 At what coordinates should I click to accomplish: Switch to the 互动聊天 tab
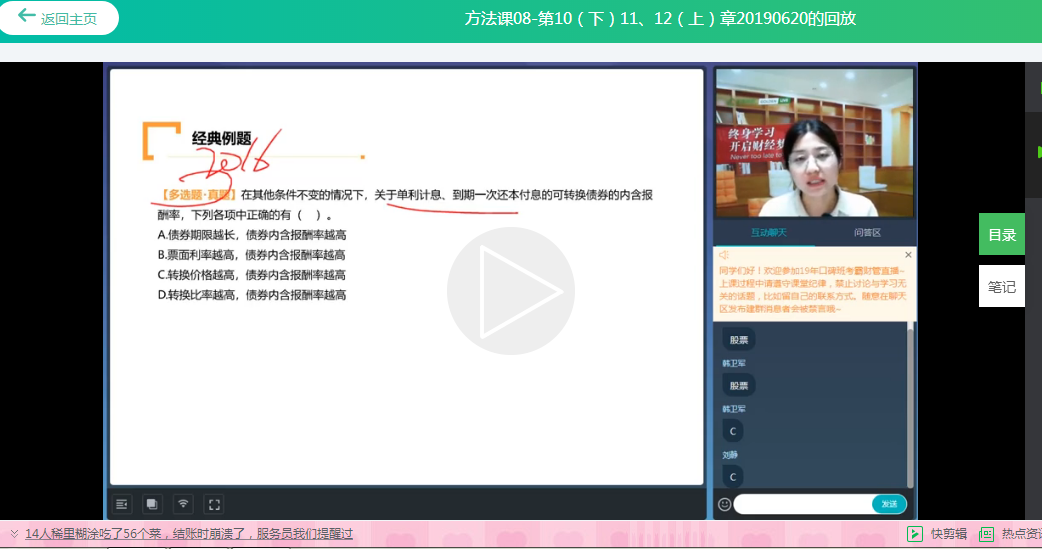pyautogui.click(x=769, y=233)
